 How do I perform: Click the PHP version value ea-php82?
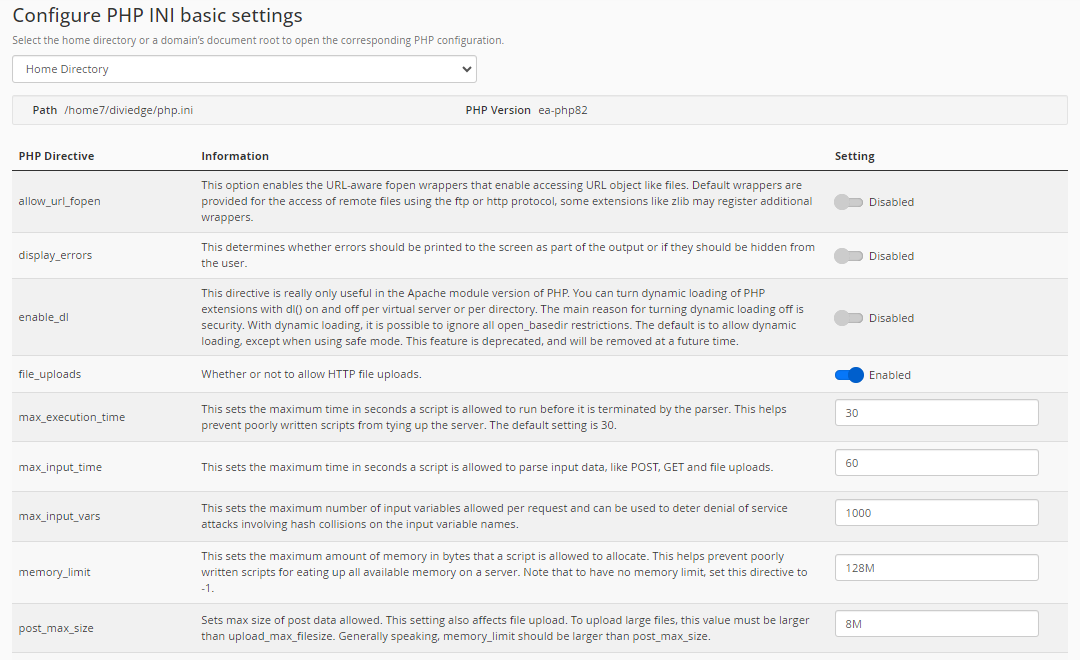coord(563,110)
